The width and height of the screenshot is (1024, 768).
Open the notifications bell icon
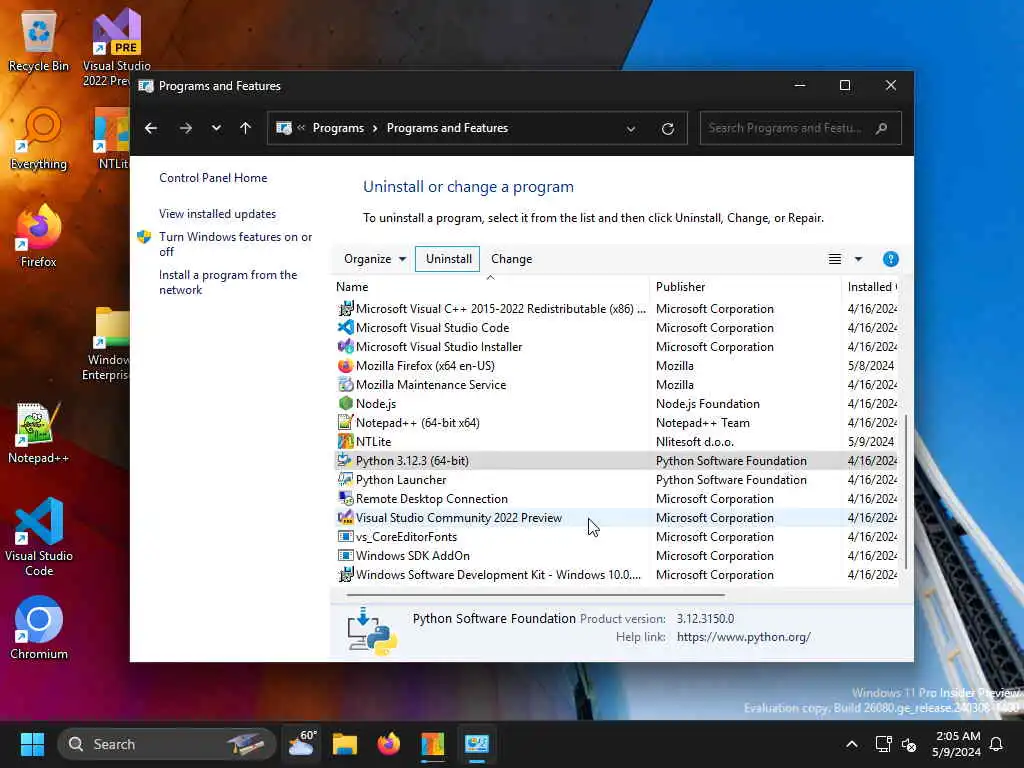(996, 744)
